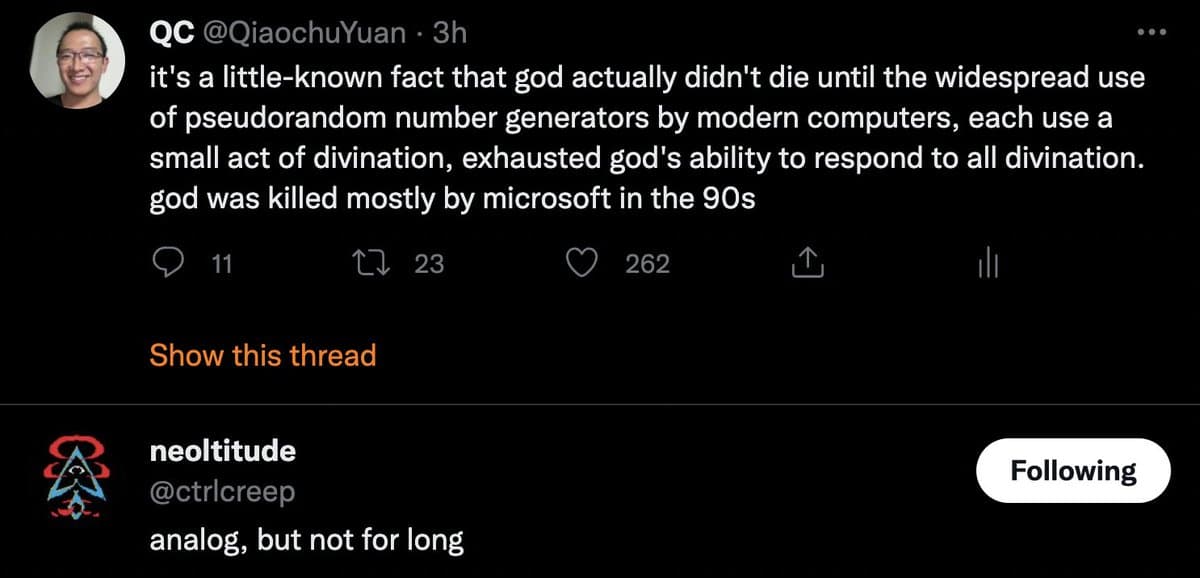This screenshot has height=578, width=1200.
Task: Click the QC display name
Action: [172, 33]
